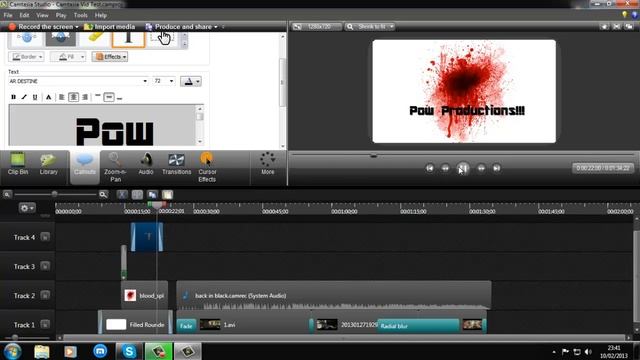The image size is (640, 360).
Task: Click the Cut tool on timeline toolbar
Action: (122, 195)
